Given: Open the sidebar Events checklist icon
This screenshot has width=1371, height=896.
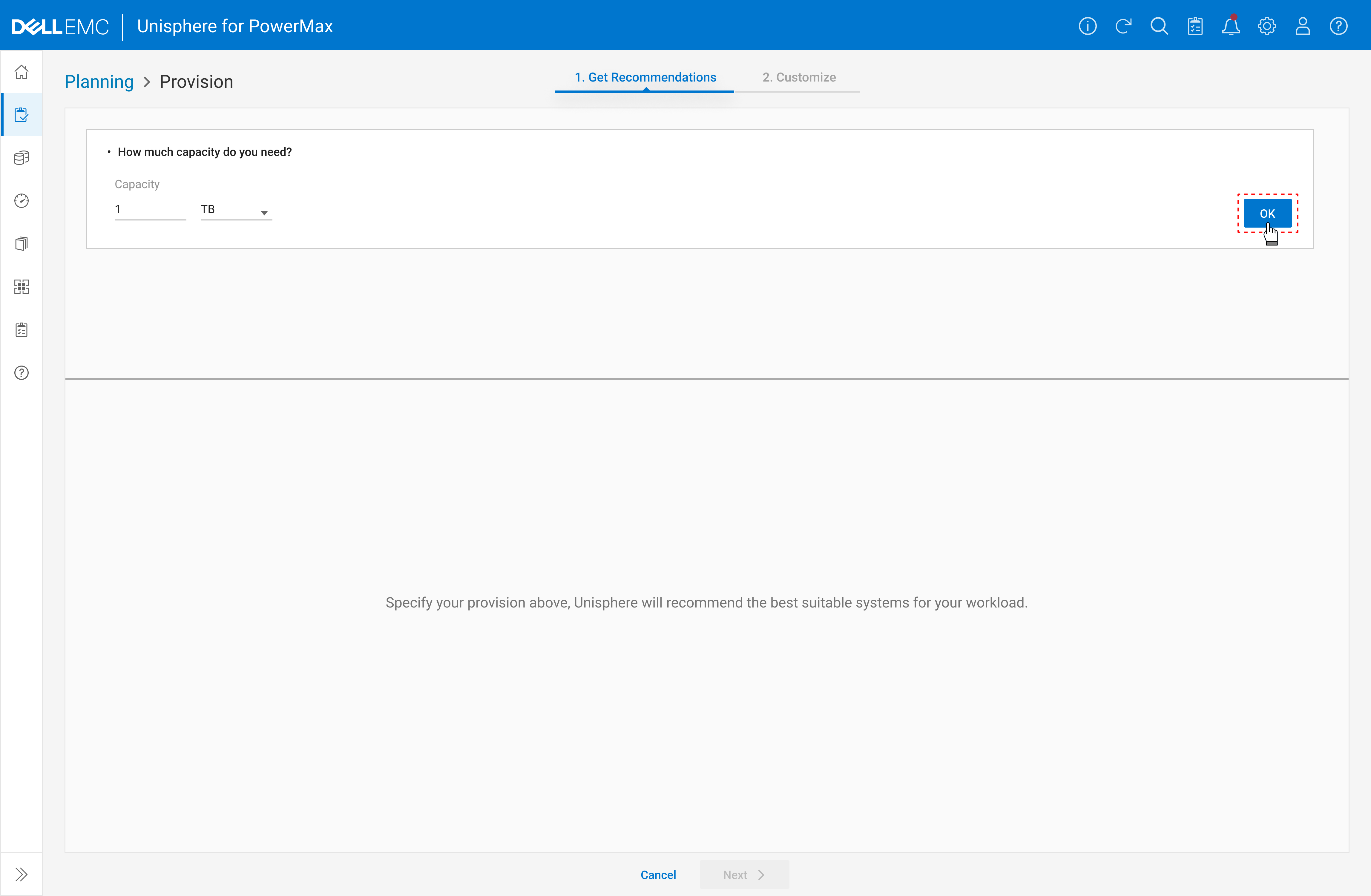Looking at the screenshot, I should tap(21, 330).
